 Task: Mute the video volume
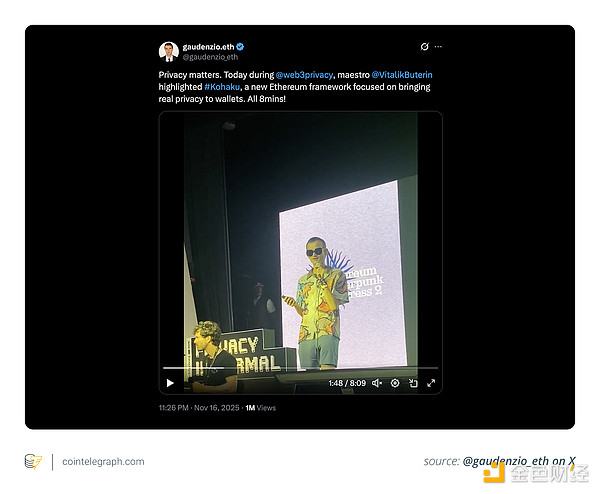377,383
